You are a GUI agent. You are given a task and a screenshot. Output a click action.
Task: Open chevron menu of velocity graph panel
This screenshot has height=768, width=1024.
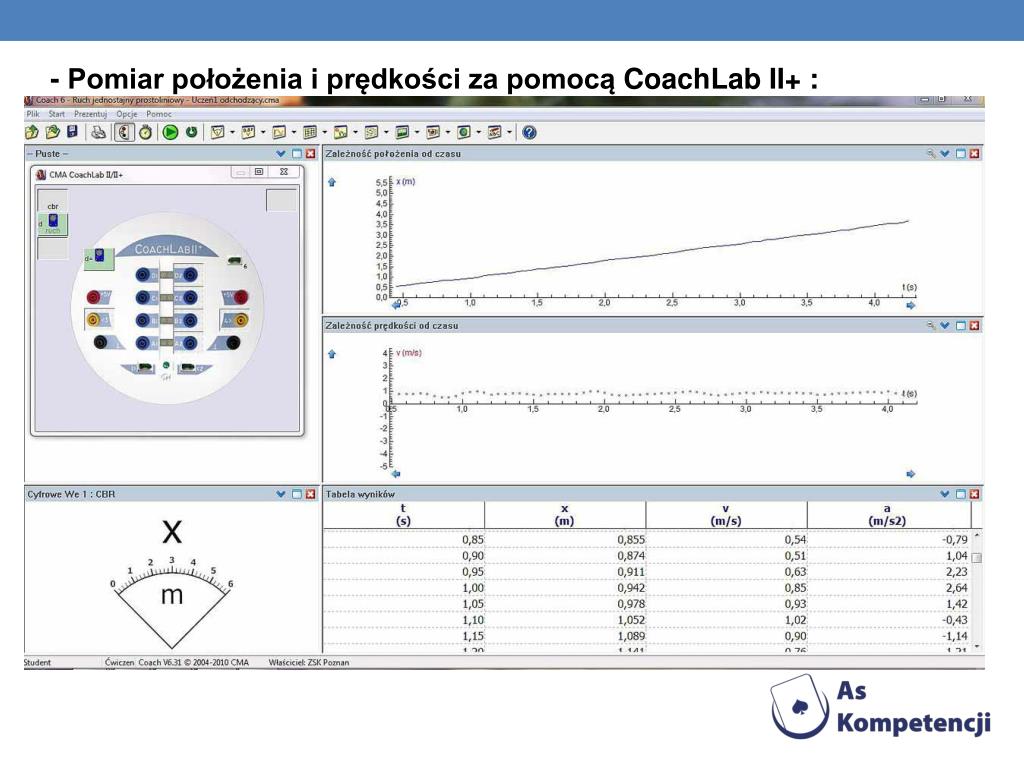click(945, 326)
